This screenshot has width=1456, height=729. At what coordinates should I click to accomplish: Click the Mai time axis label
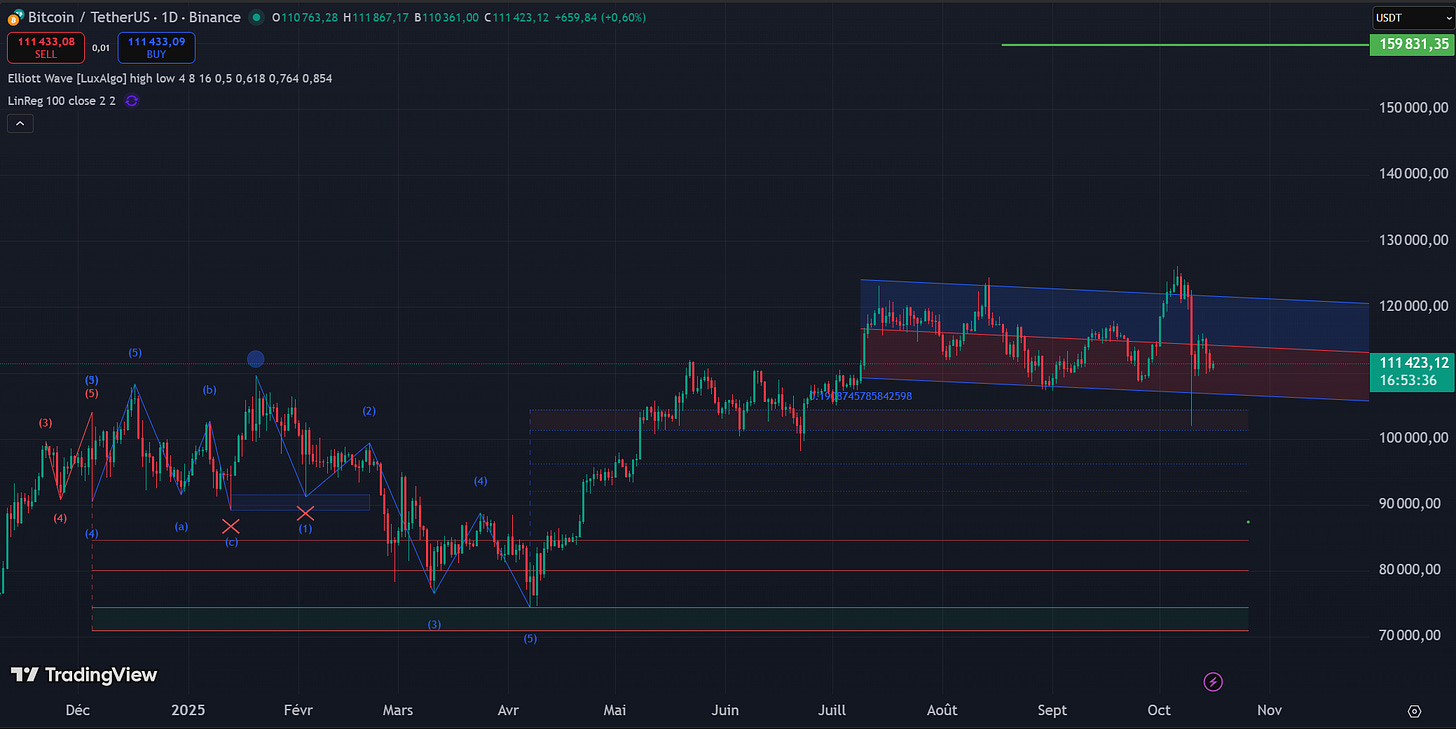point(615,710)
